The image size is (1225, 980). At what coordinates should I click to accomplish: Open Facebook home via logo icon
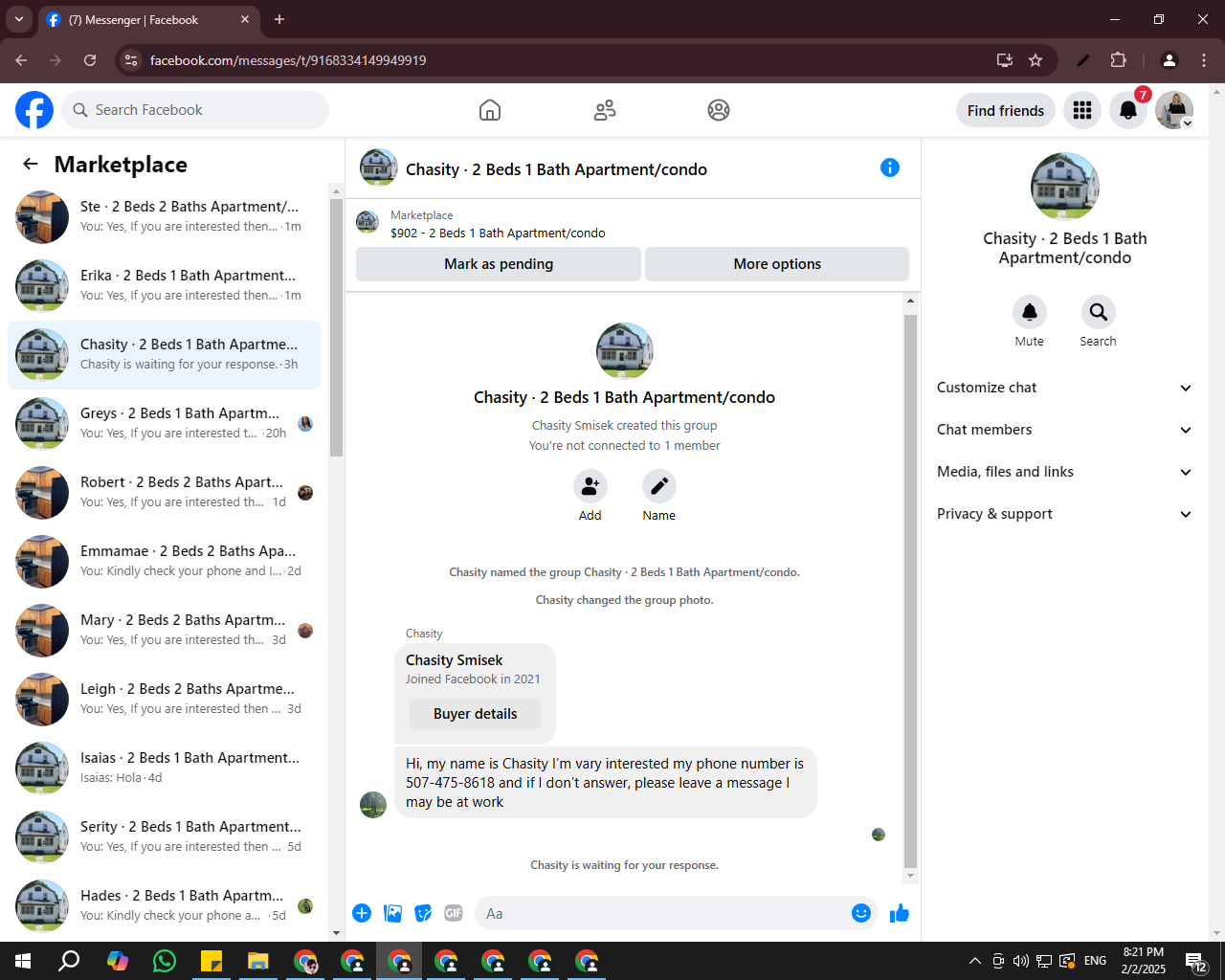coord(34,110)
